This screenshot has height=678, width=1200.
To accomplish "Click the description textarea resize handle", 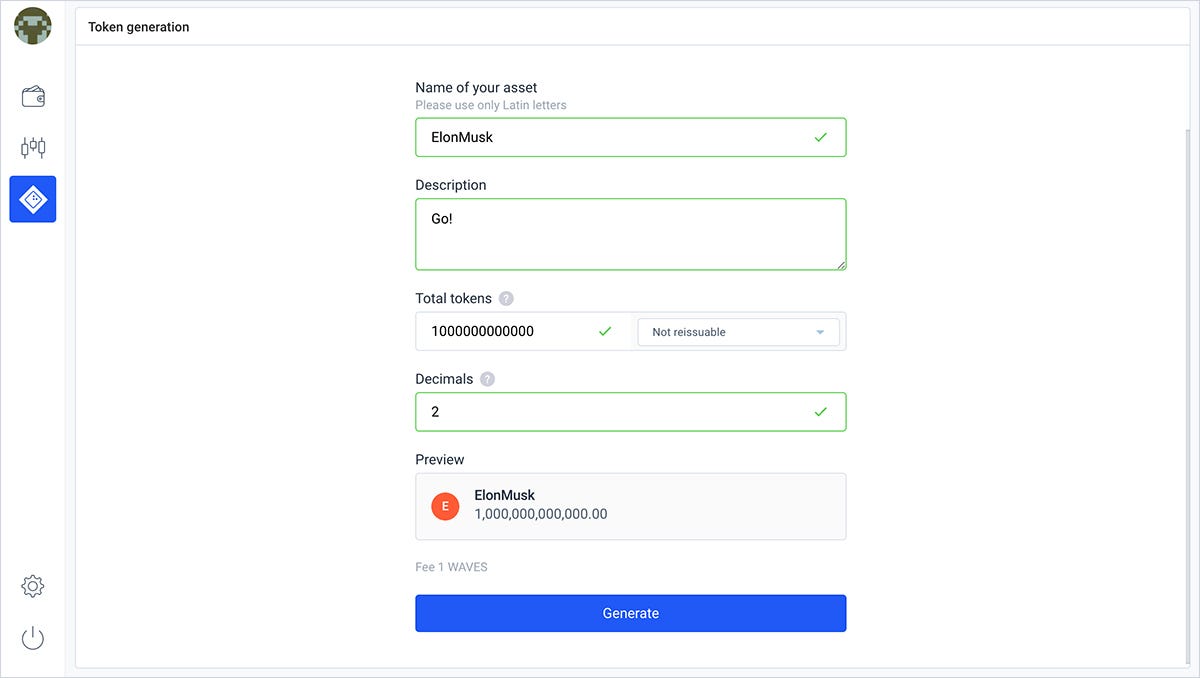I will click(841, 265).
